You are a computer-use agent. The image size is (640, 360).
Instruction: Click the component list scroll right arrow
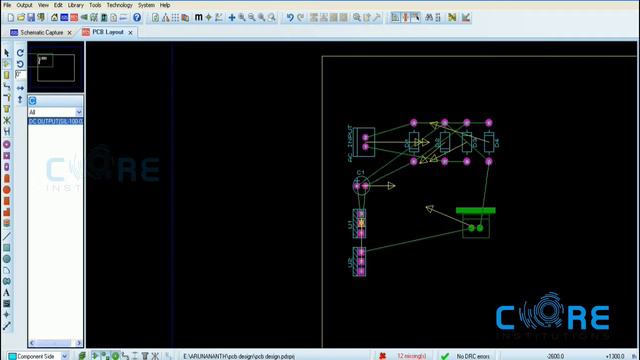coord(79,343)
